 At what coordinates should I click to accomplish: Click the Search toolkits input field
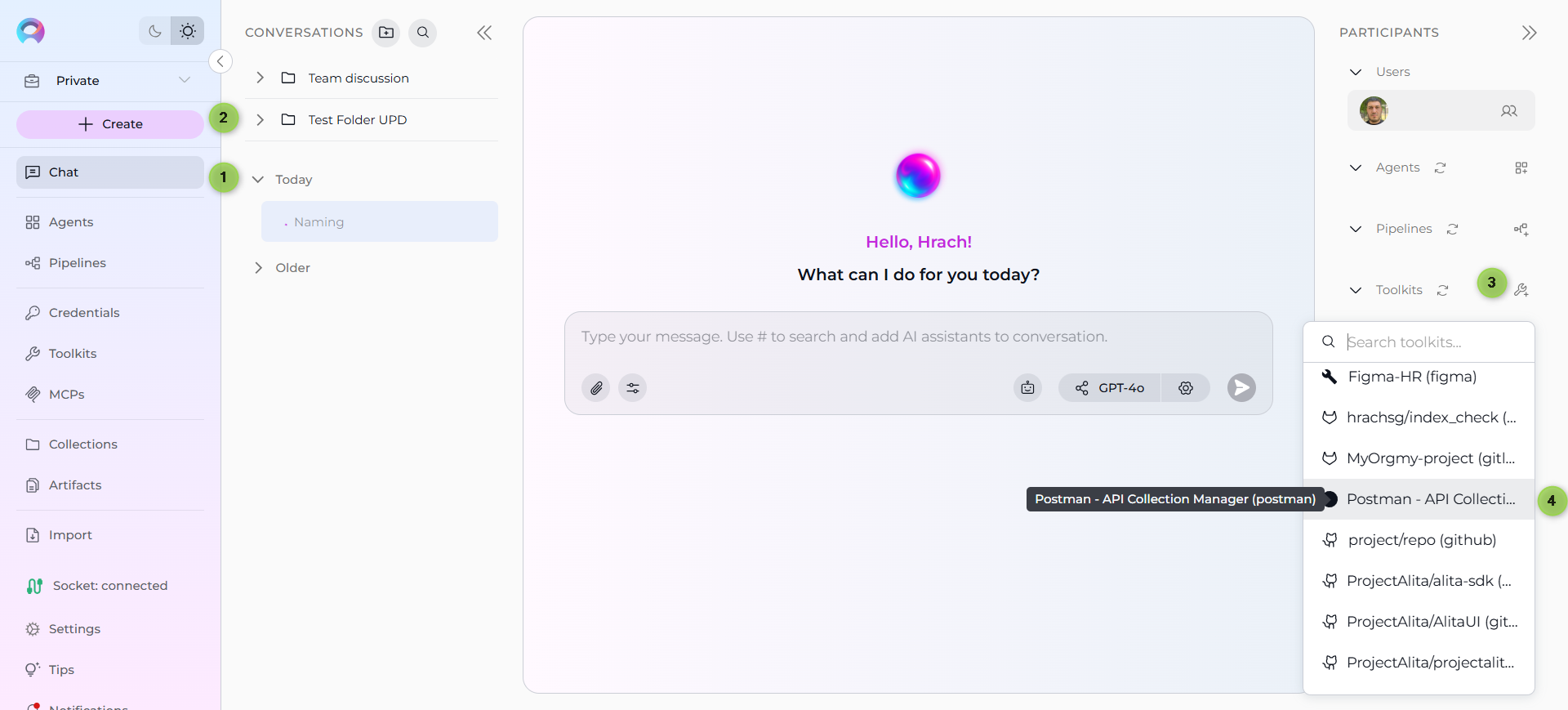tap(1433, 342)
